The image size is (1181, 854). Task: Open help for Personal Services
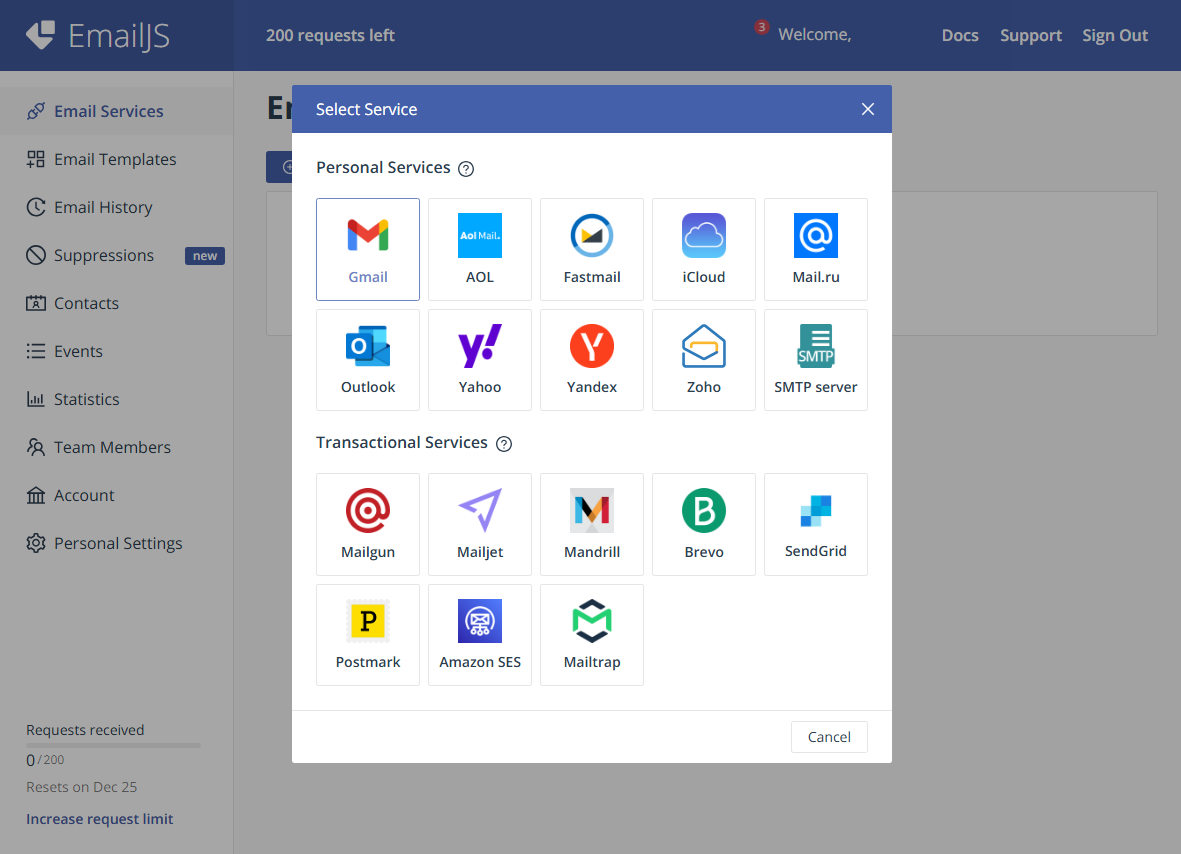point(466,169)
